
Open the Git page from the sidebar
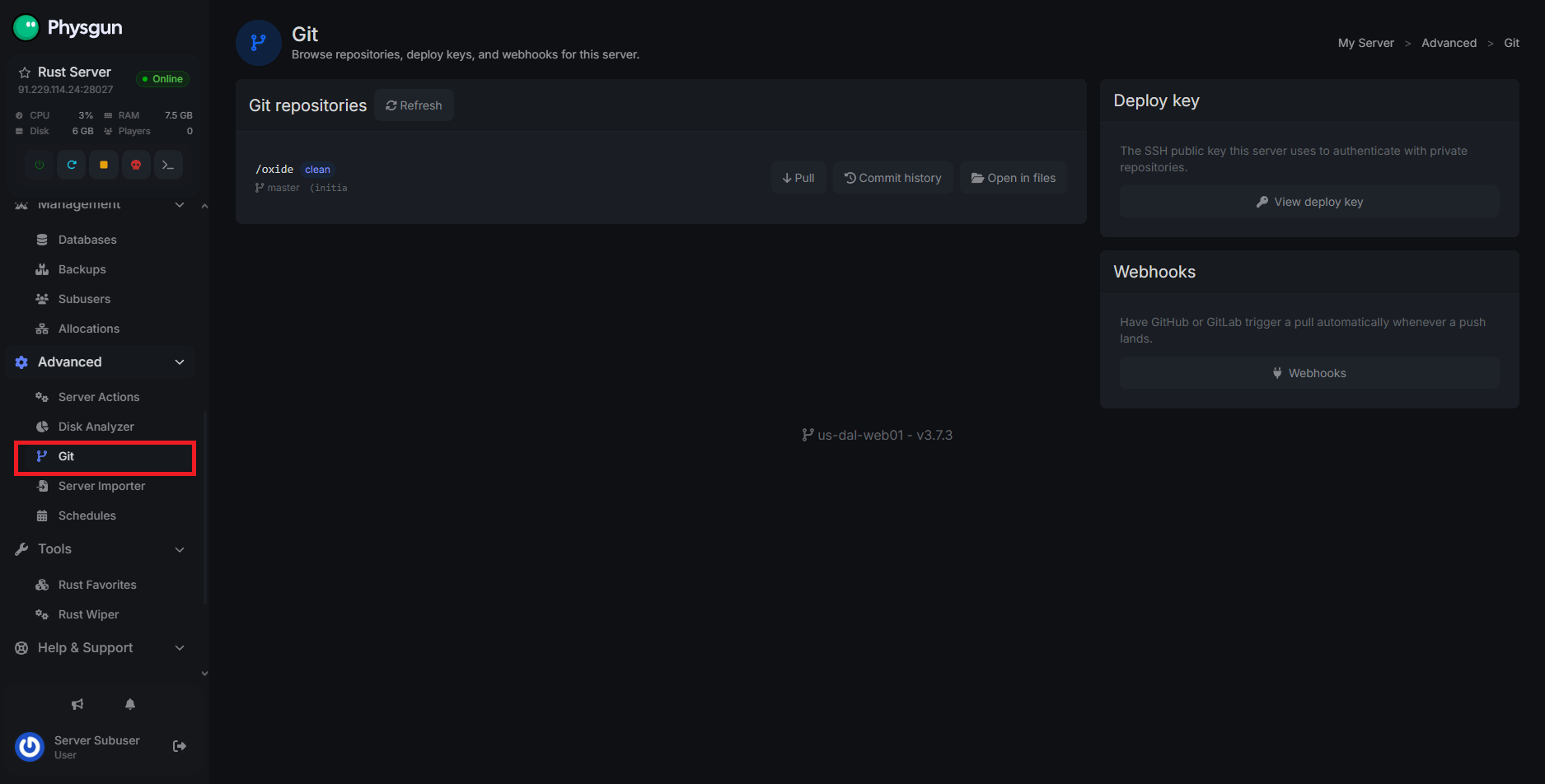point(105,457)
